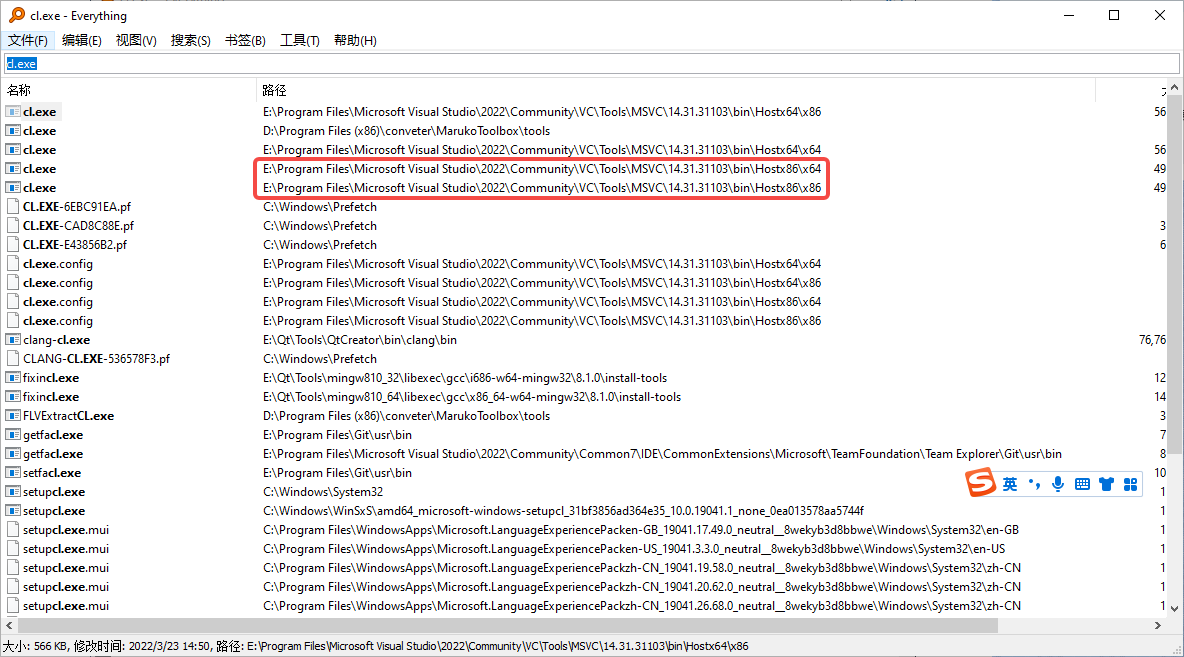Open the 编辑(E) menu
Image resolution: width=1184 pixels, height=657 pixels.
pyautogui.click(x=82, y=41)
